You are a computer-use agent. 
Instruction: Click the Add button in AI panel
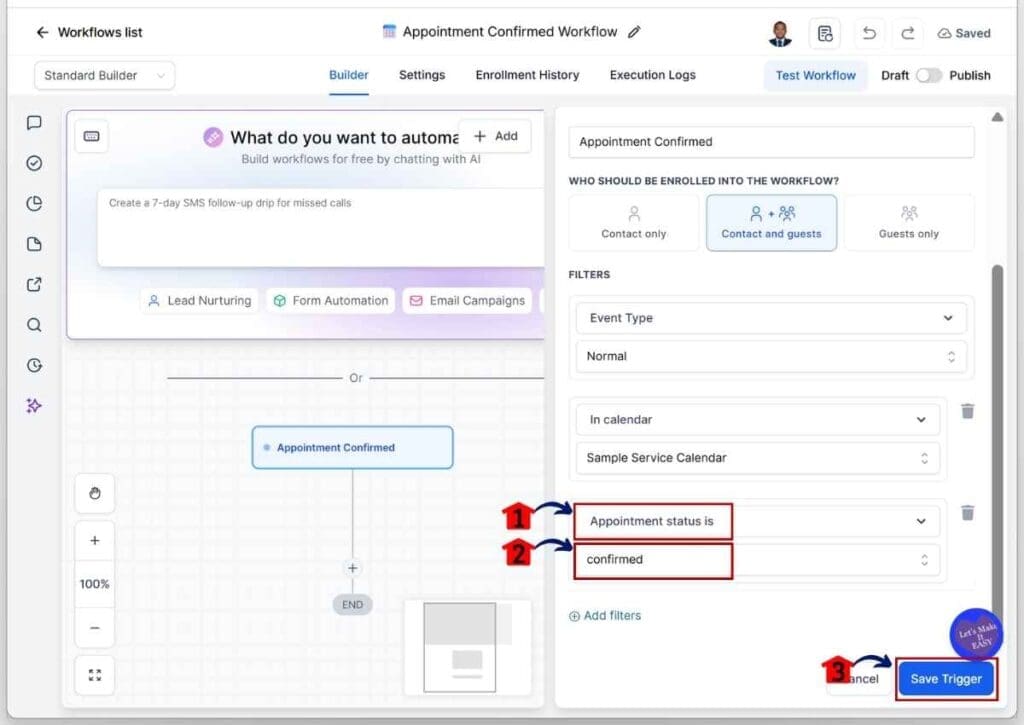pyautogui.click(x=495, y=137)
